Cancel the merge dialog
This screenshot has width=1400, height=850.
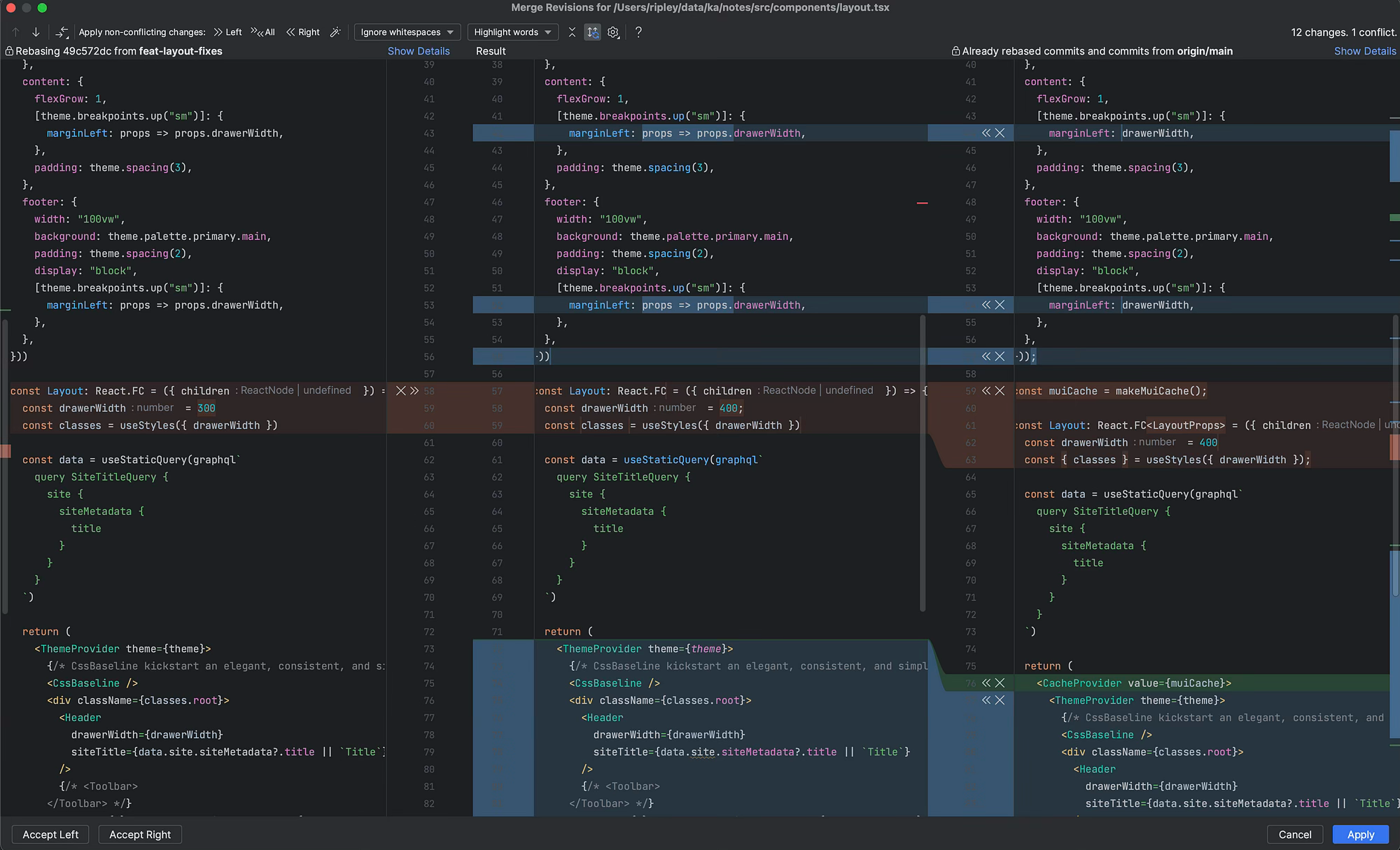coord(1294,835)
